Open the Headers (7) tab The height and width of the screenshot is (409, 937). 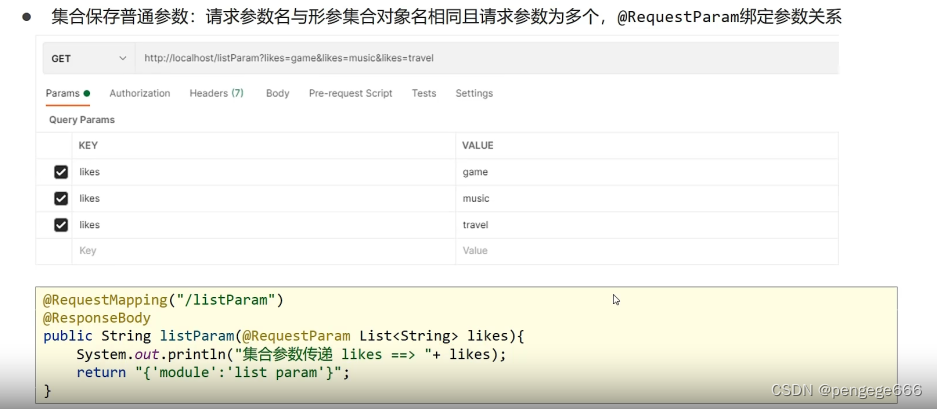216,93
